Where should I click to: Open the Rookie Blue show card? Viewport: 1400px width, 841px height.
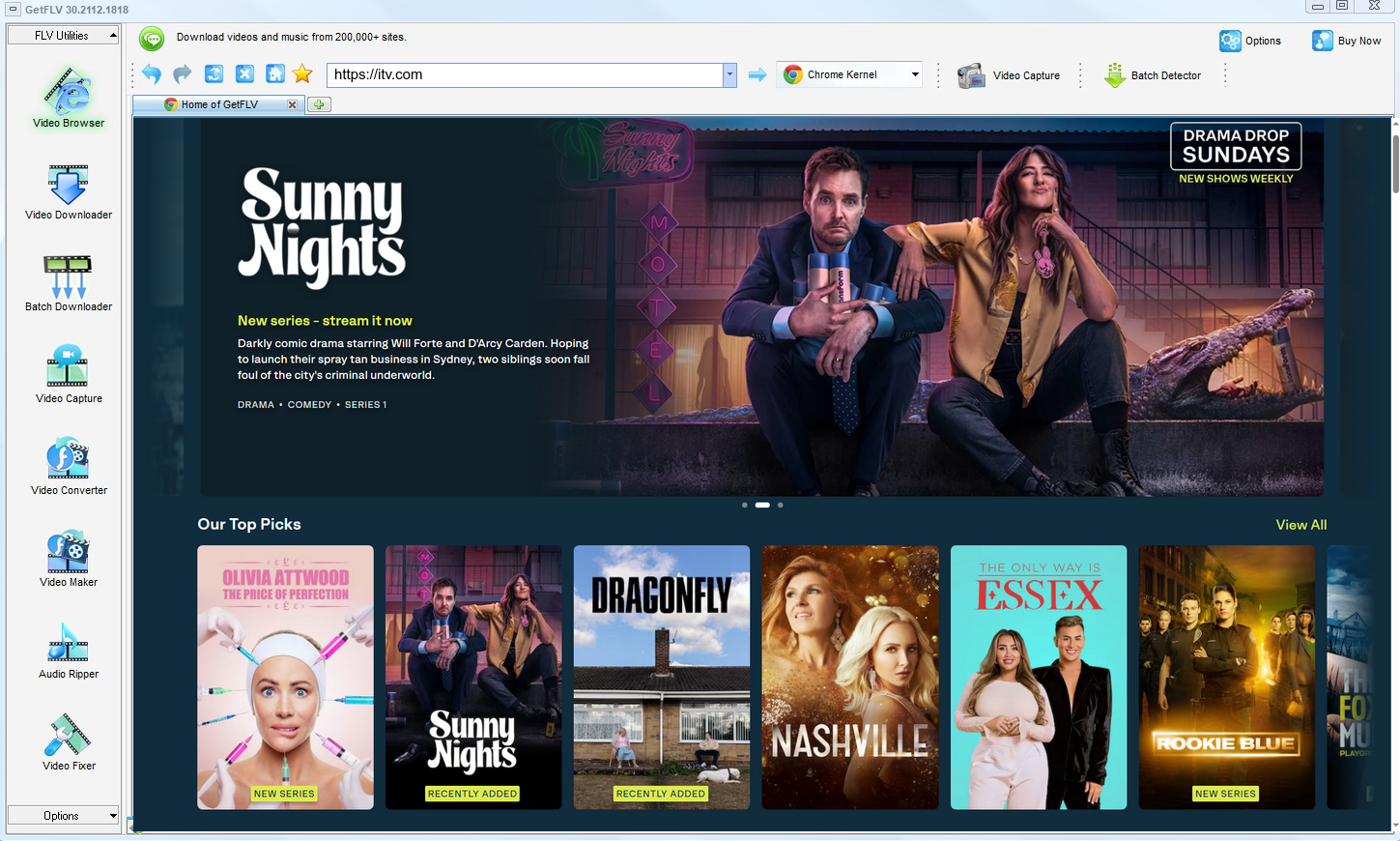click(x=1227, y=677)
